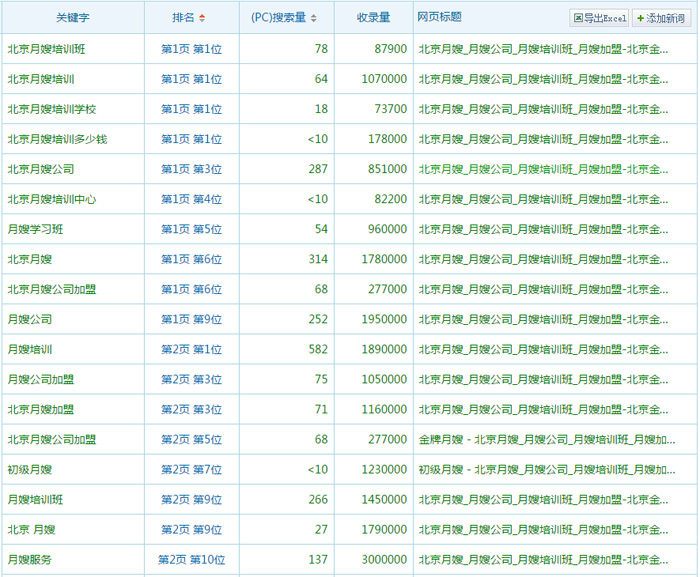
Task: Open the keyword link 北京月嫂培训学校
Action: pos(52,109)
